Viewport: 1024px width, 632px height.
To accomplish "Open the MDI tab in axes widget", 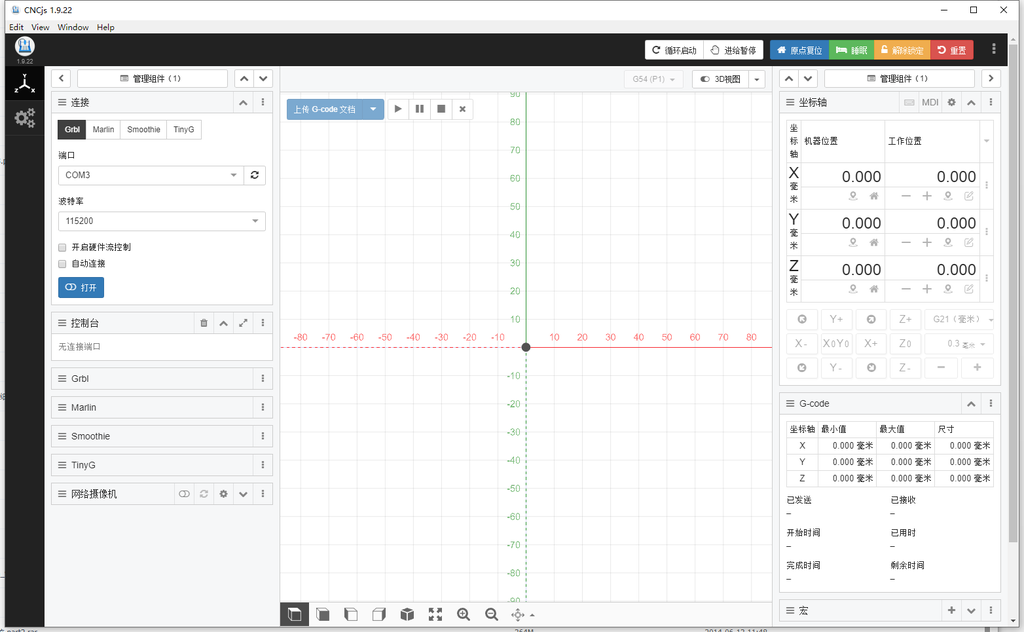I will click(x=930, y=103).
